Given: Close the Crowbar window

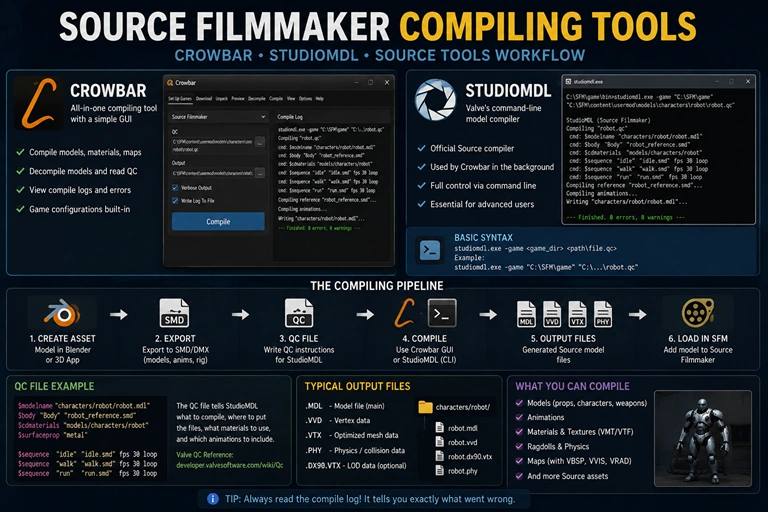Looking at the screenshot, I should point(387,82).
